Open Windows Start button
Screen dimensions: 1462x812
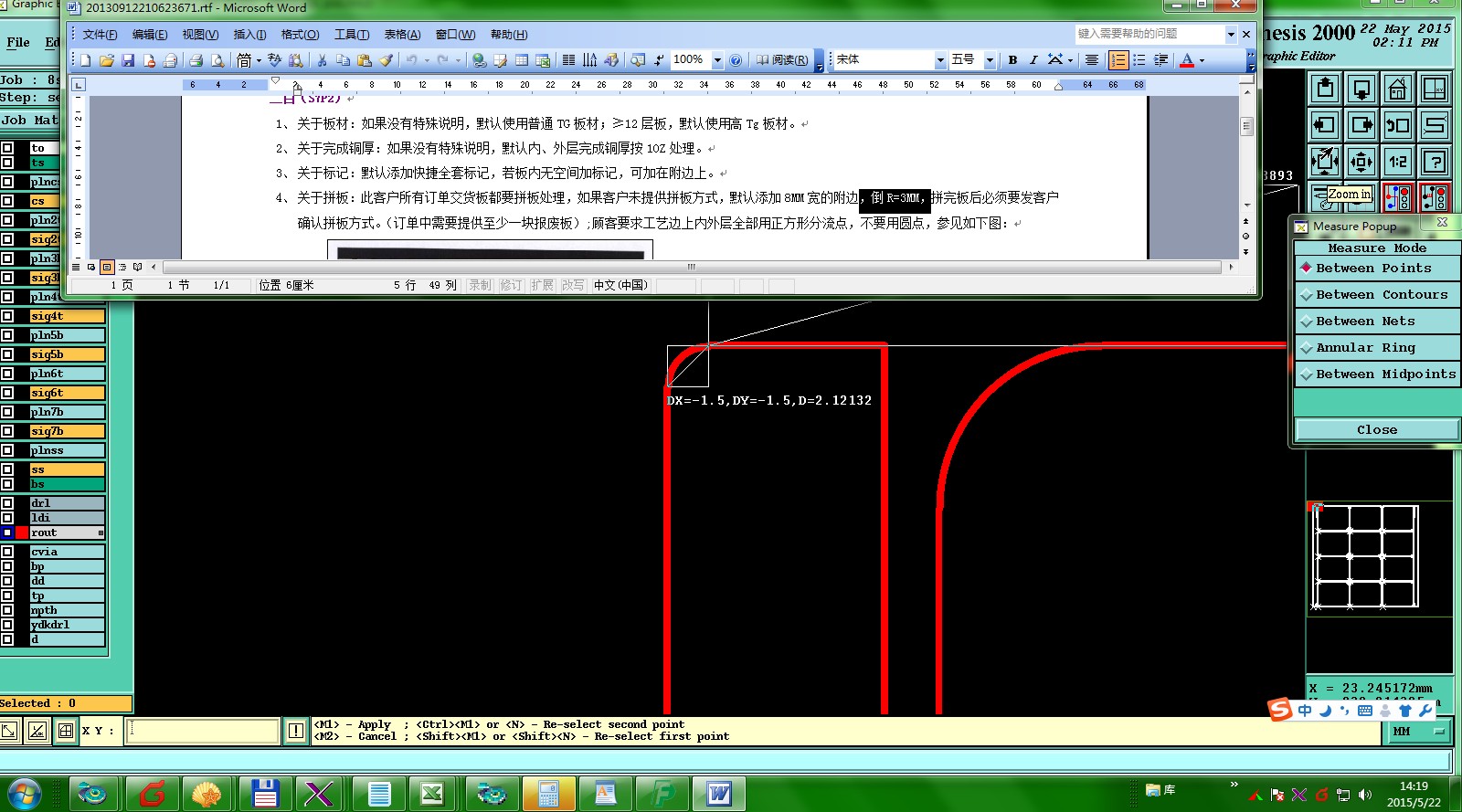click(x=24, y=793)
